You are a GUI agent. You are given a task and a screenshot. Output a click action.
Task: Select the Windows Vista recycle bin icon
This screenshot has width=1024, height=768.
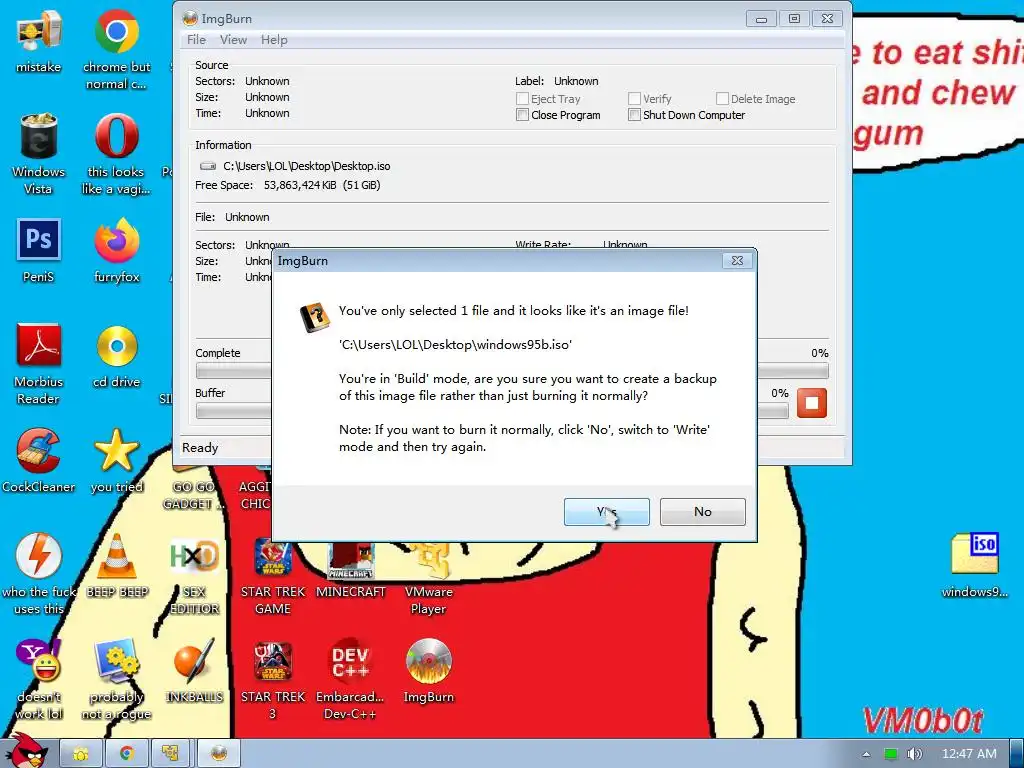click(x=39, y=154)
